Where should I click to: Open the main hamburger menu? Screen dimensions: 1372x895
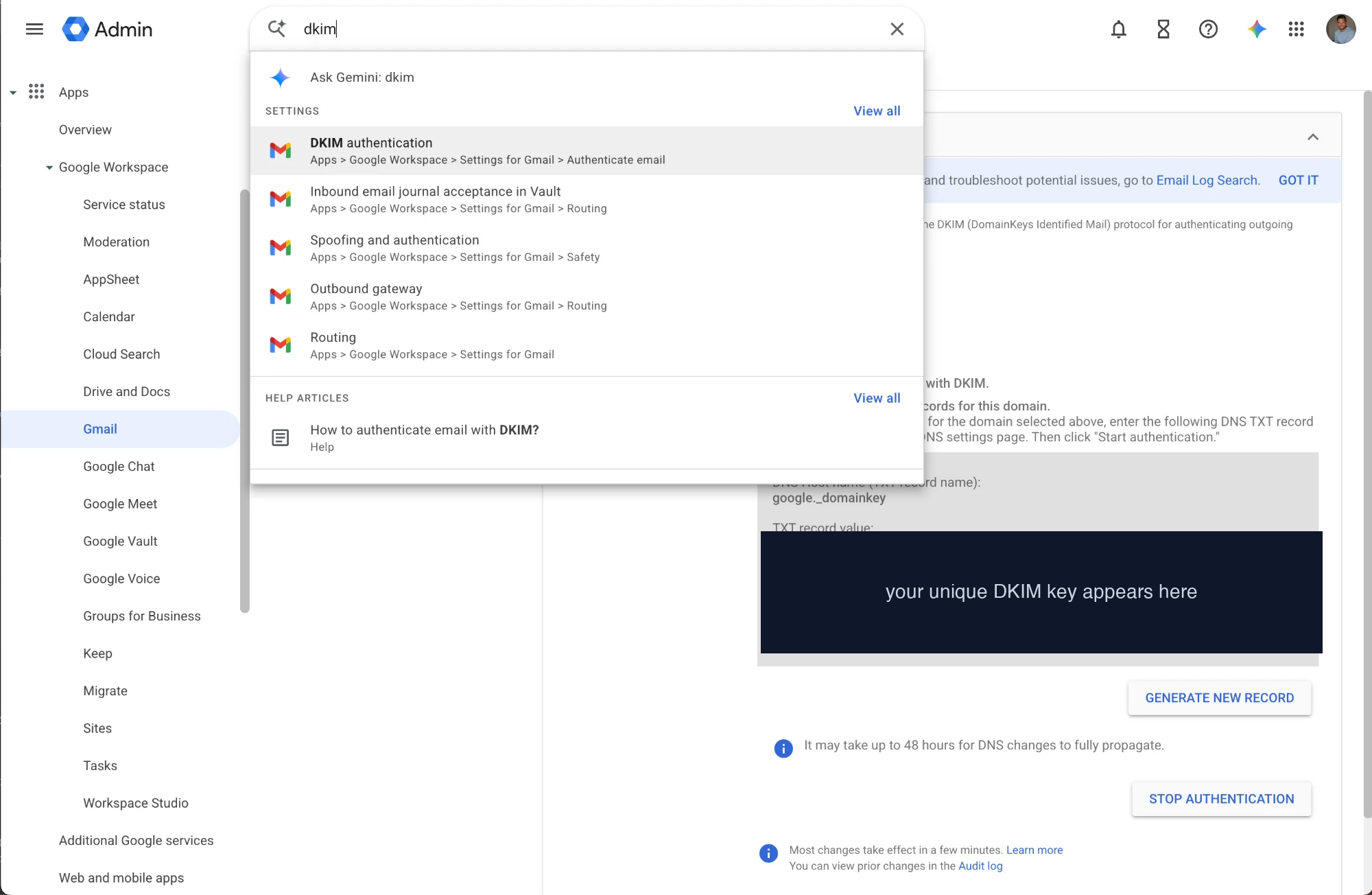pos(34,29)
